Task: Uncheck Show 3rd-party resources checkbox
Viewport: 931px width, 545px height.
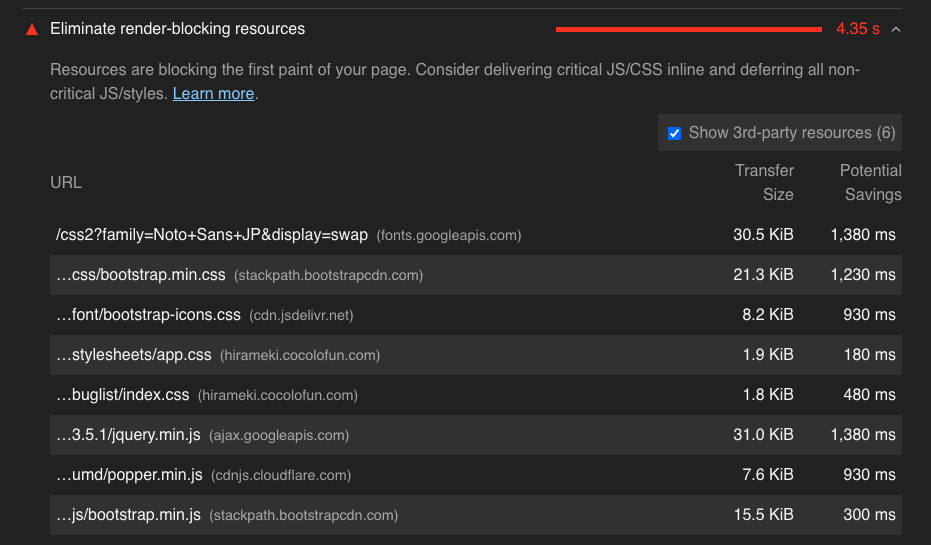Action: [x=674, y=133]
